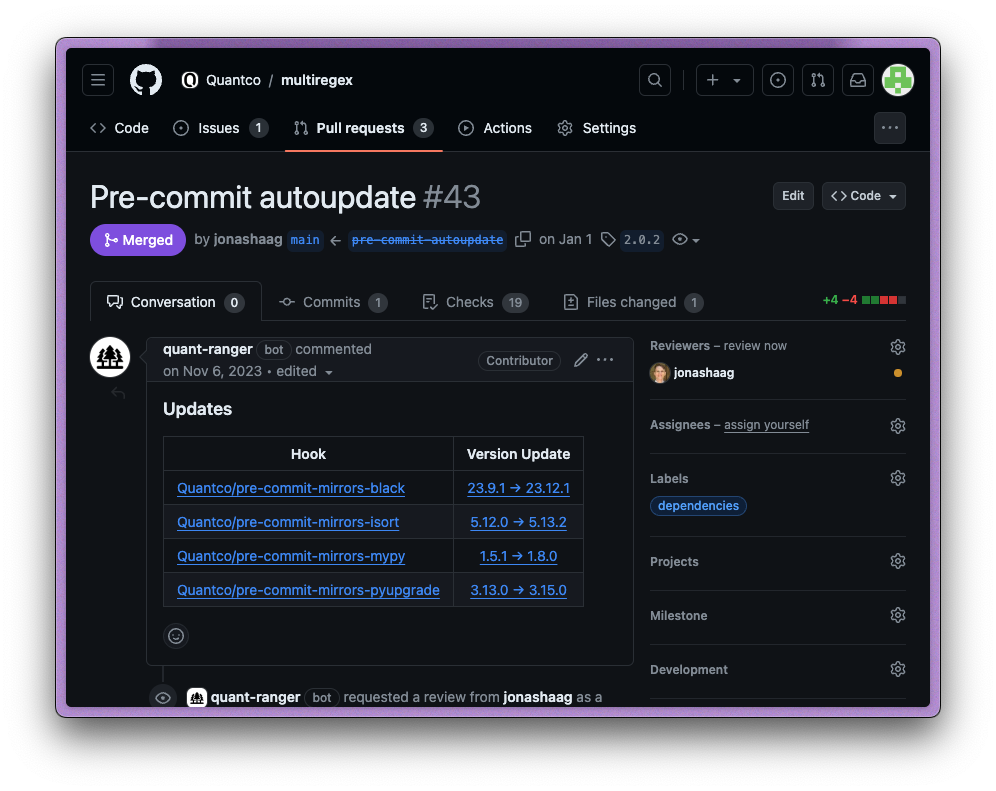Click jonashaag pending review status dot
Viewport: 996px width, 791px height.
[x=898, y=373]
